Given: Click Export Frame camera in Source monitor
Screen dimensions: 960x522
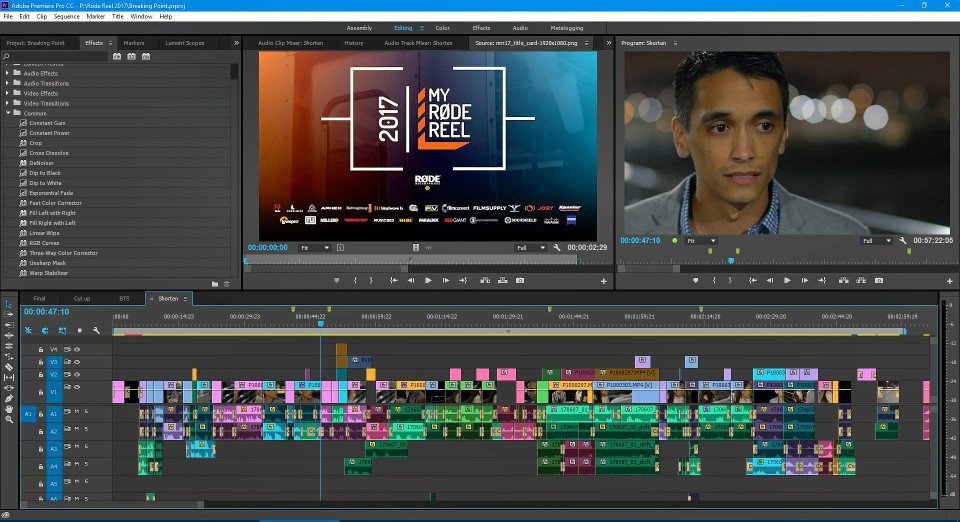Looking at the screenshot, I should coord(520,280).
